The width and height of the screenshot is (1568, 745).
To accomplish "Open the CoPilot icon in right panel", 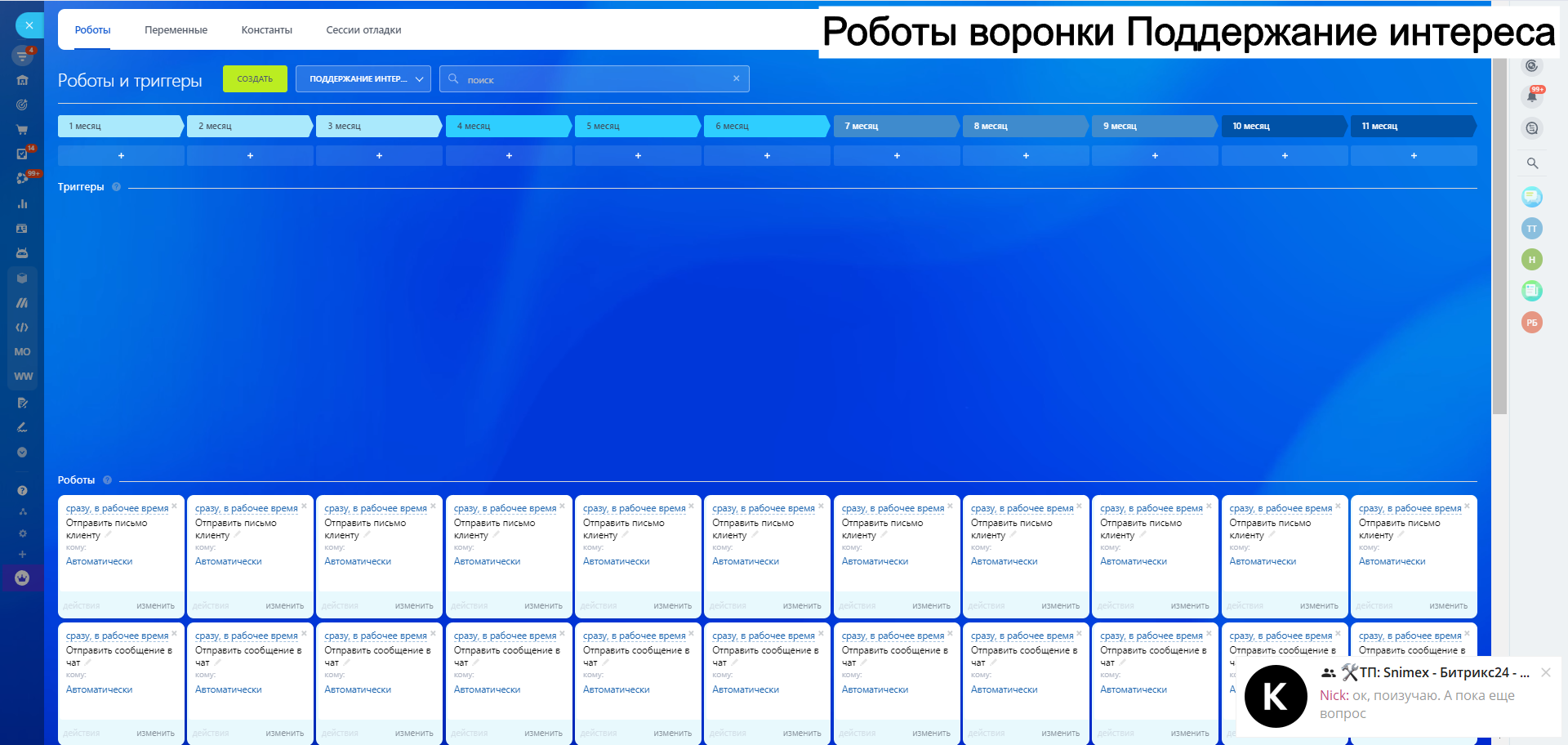I will [1532, 66].
